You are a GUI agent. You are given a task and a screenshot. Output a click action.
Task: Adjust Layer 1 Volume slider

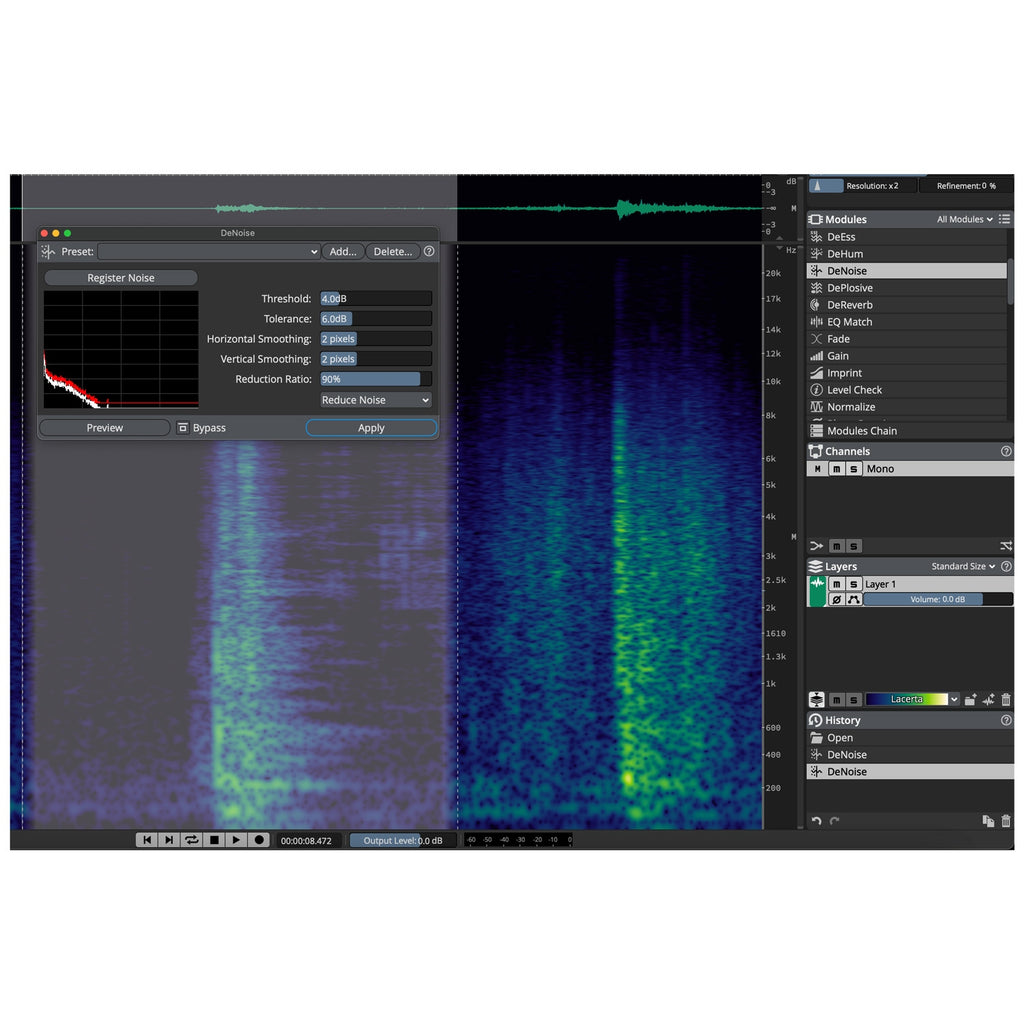tap(938, 599)
